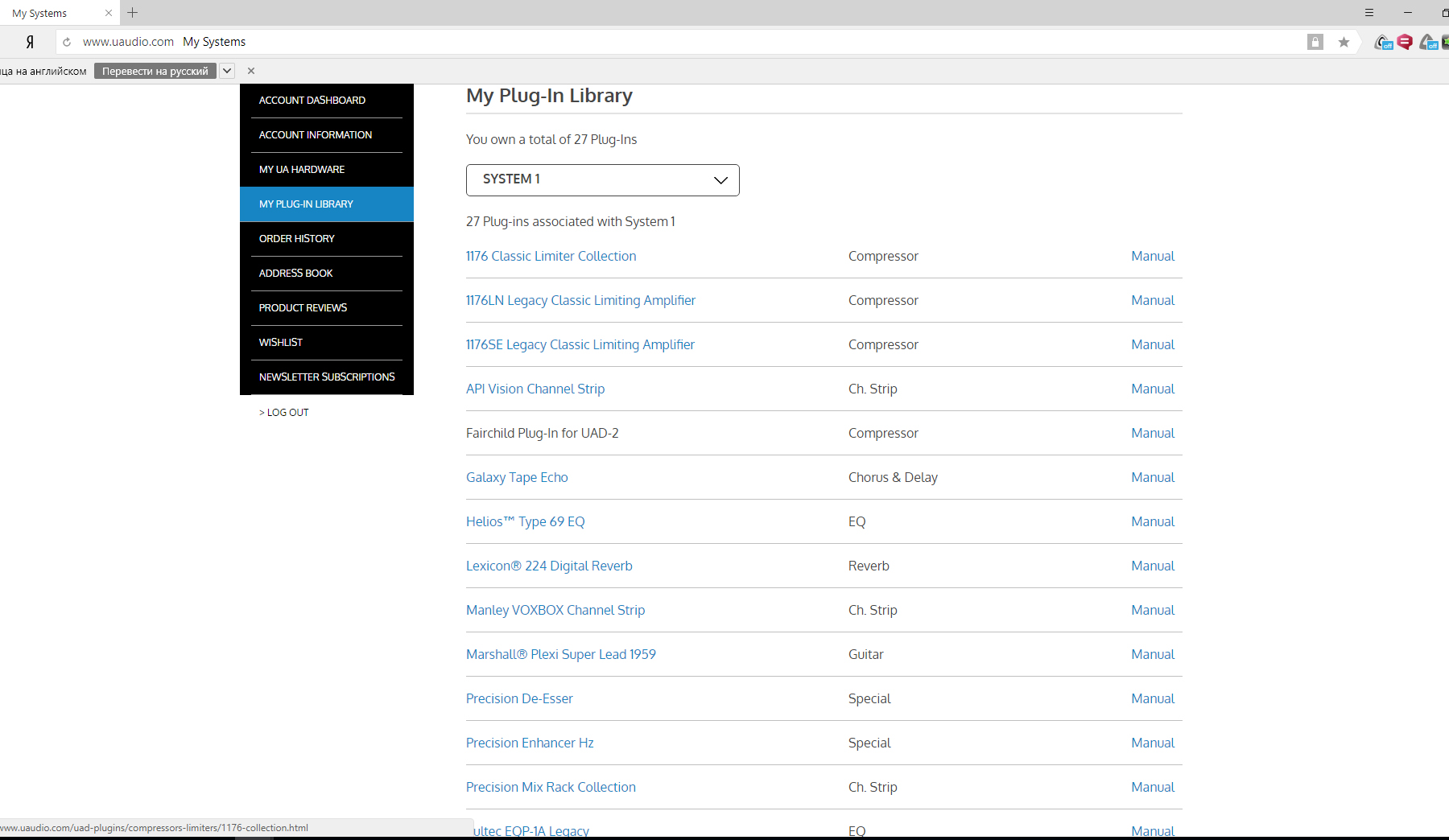1449x840 pixels.
Task: Open Manual for 1176 Classic Limiter Collection
Action: [x=1153, y=256]
